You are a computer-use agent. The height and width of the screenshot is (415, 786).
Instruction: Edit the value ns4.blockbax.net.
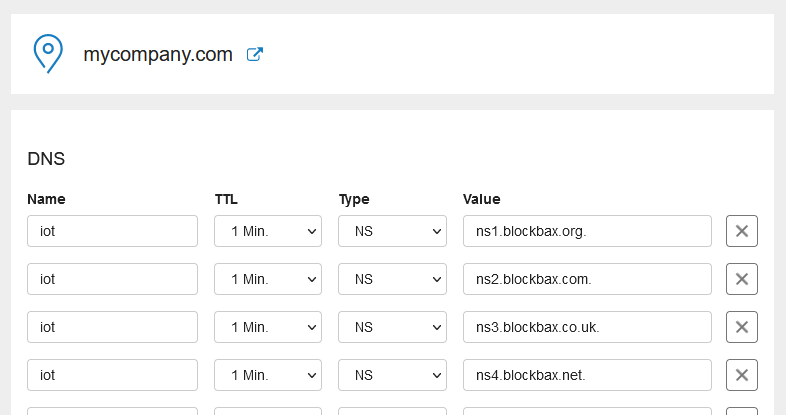click(x=587, y=375)
